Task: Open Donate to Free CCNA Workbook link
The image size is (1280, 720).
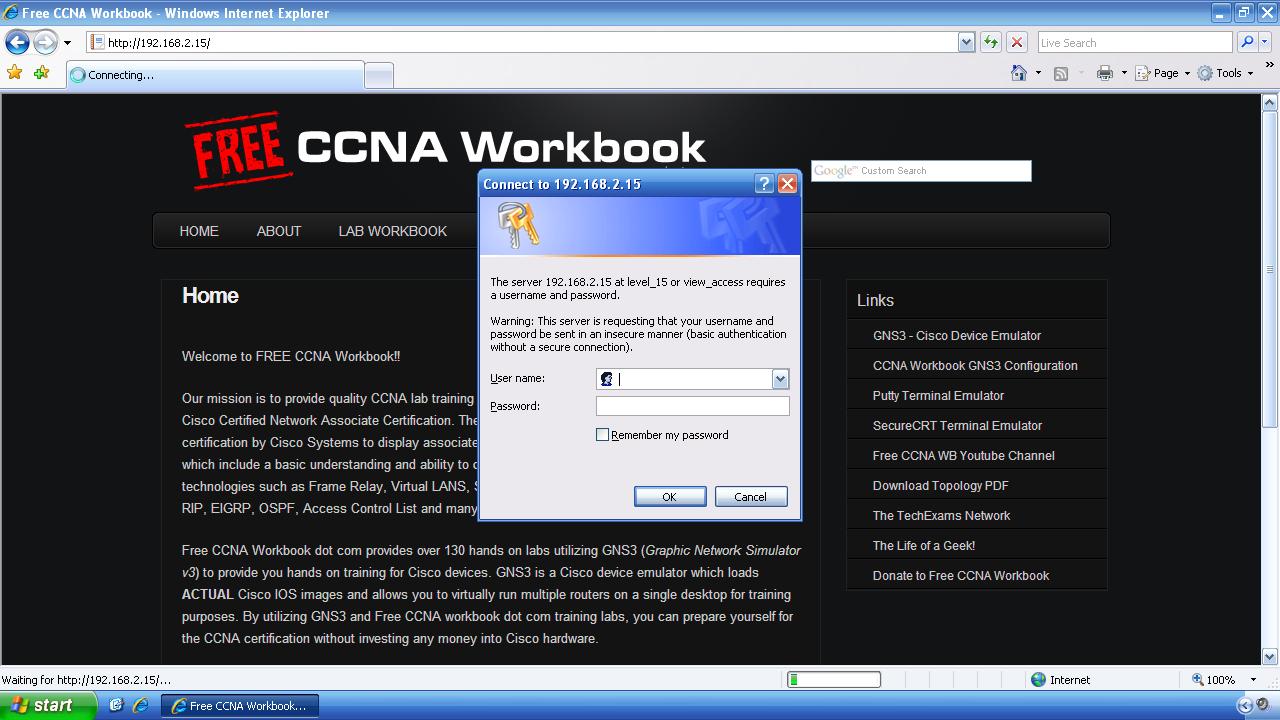Action: pos(961,576)
